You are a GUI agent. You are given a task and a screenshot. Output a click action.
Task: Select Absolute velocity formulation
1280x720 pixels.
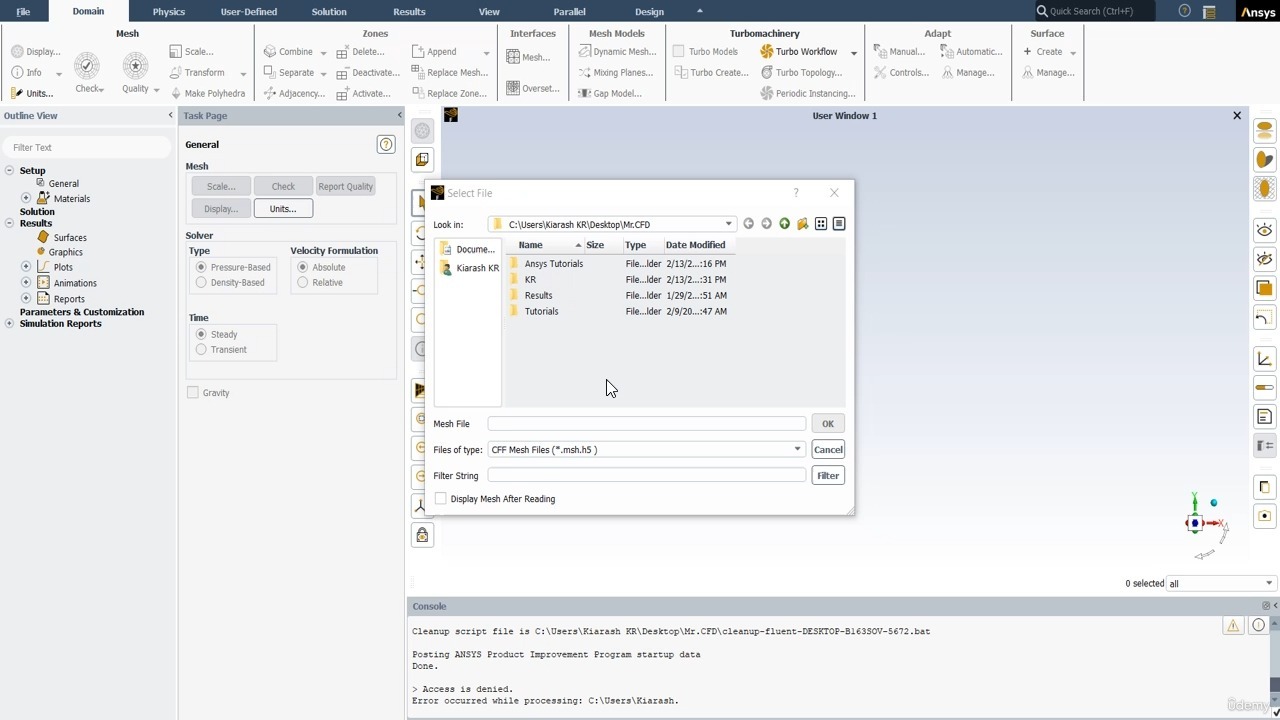click(x=302, y=267)
